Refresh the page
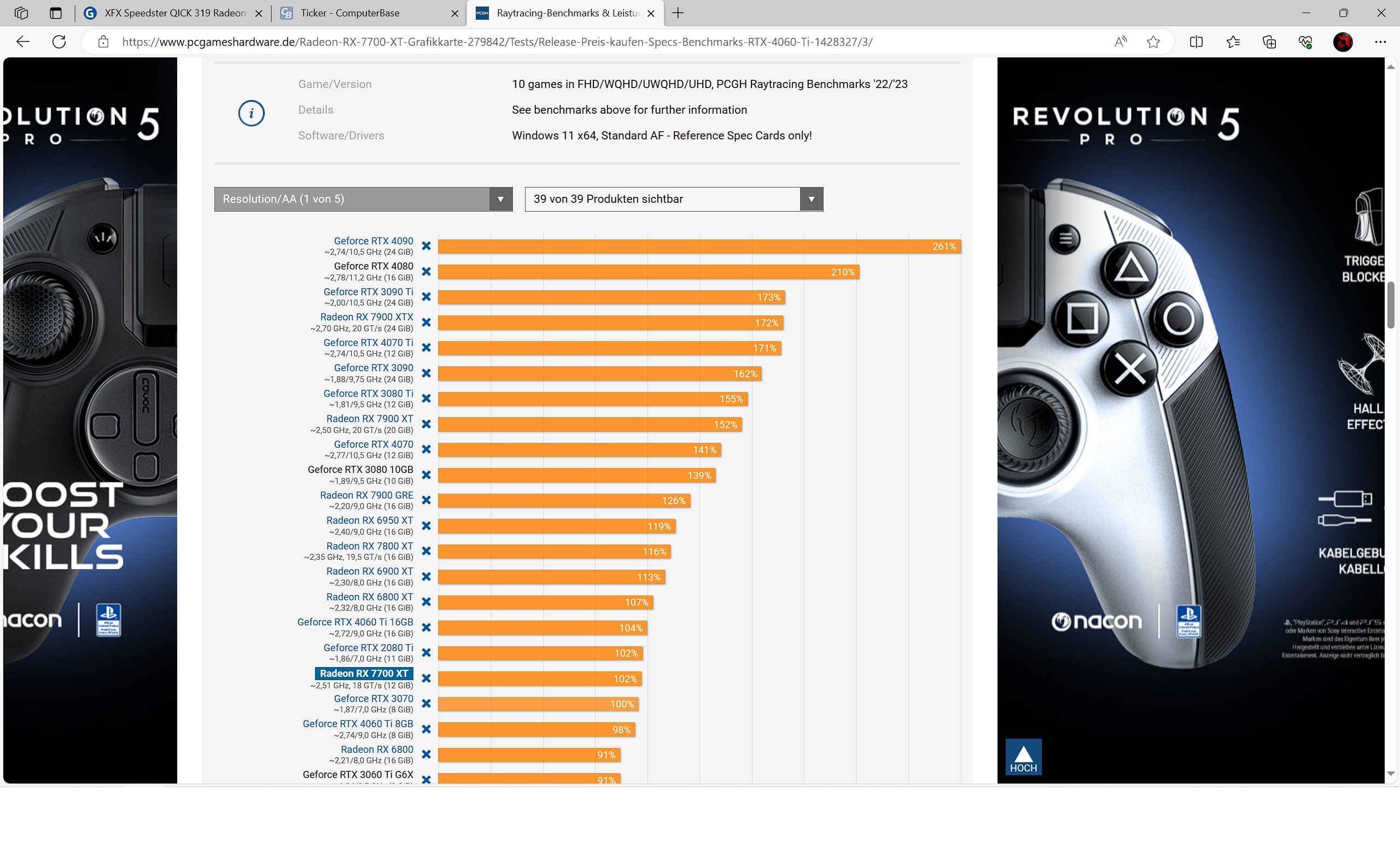Viewport: 1400px width, 842px height. [59, 42]
